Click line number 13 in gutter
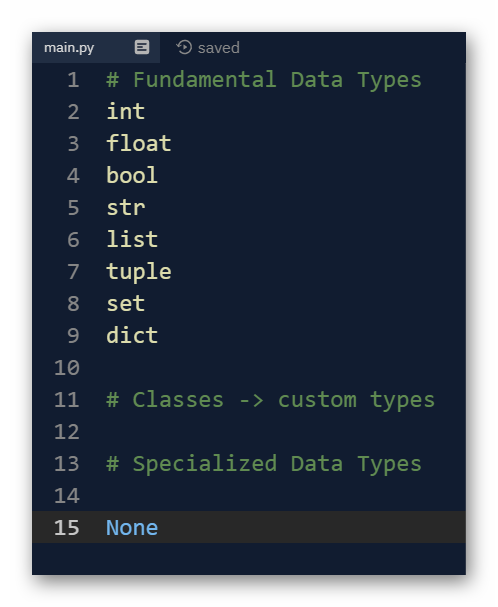 [x=67, y=464]
